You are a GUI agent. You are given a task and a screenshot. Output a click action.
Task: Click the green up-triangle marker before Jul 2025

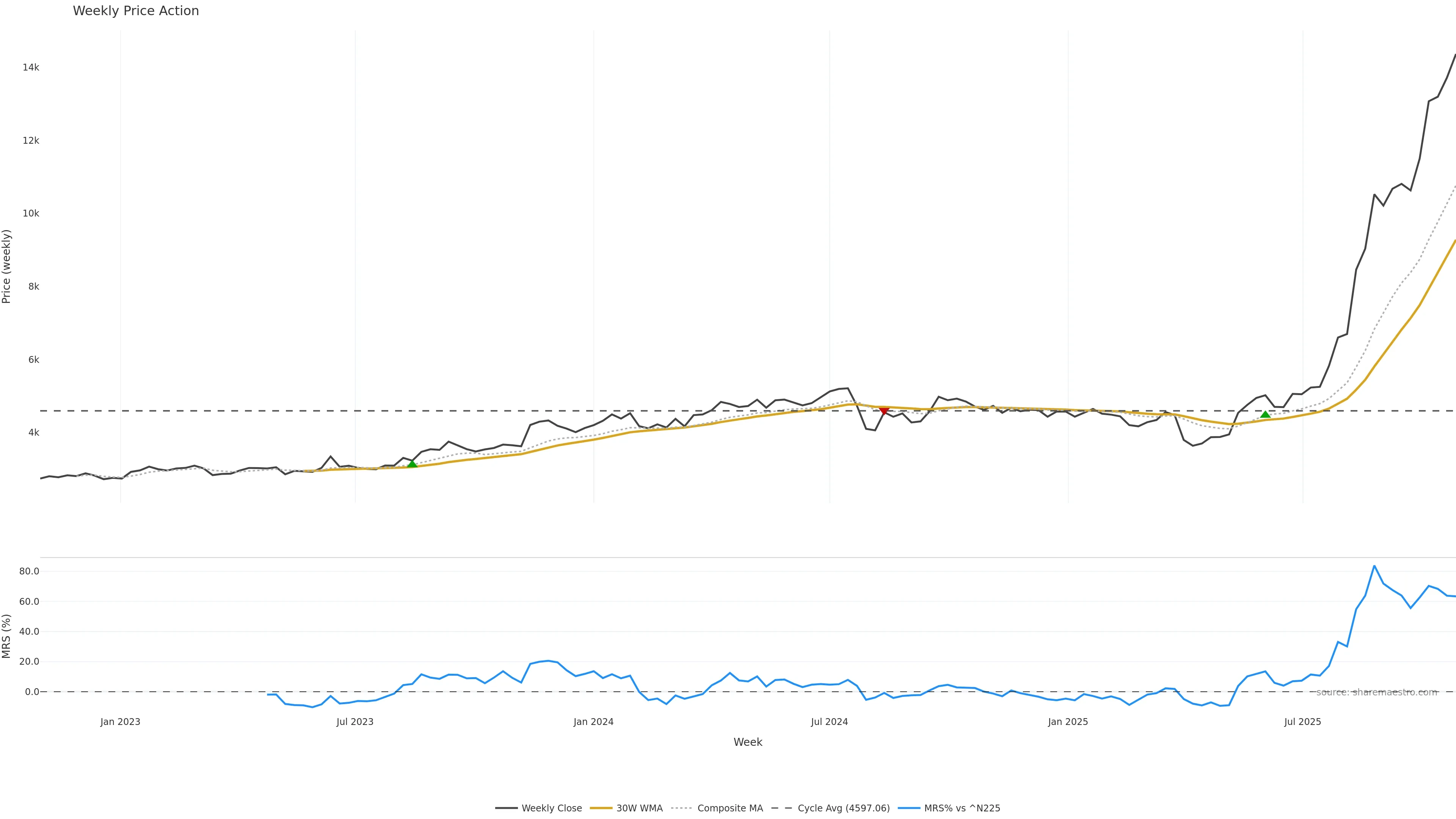click(x=1265, y=414)
